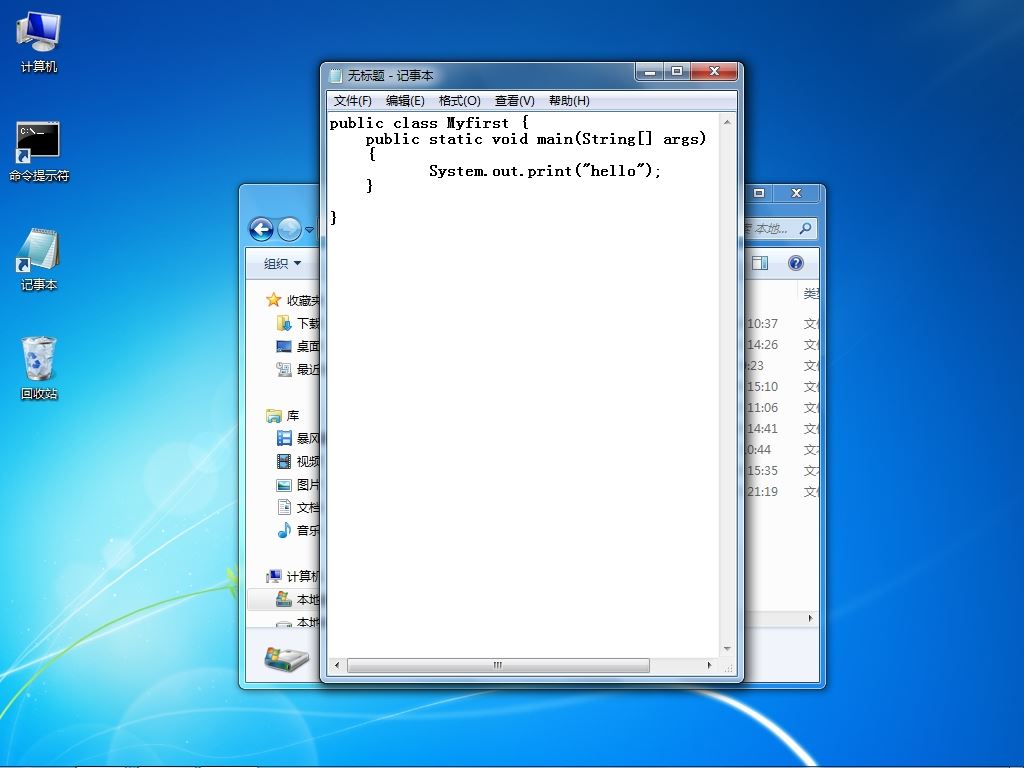
Task: Click Explorer search magnifier icon
Action: (x=805, y=229)
